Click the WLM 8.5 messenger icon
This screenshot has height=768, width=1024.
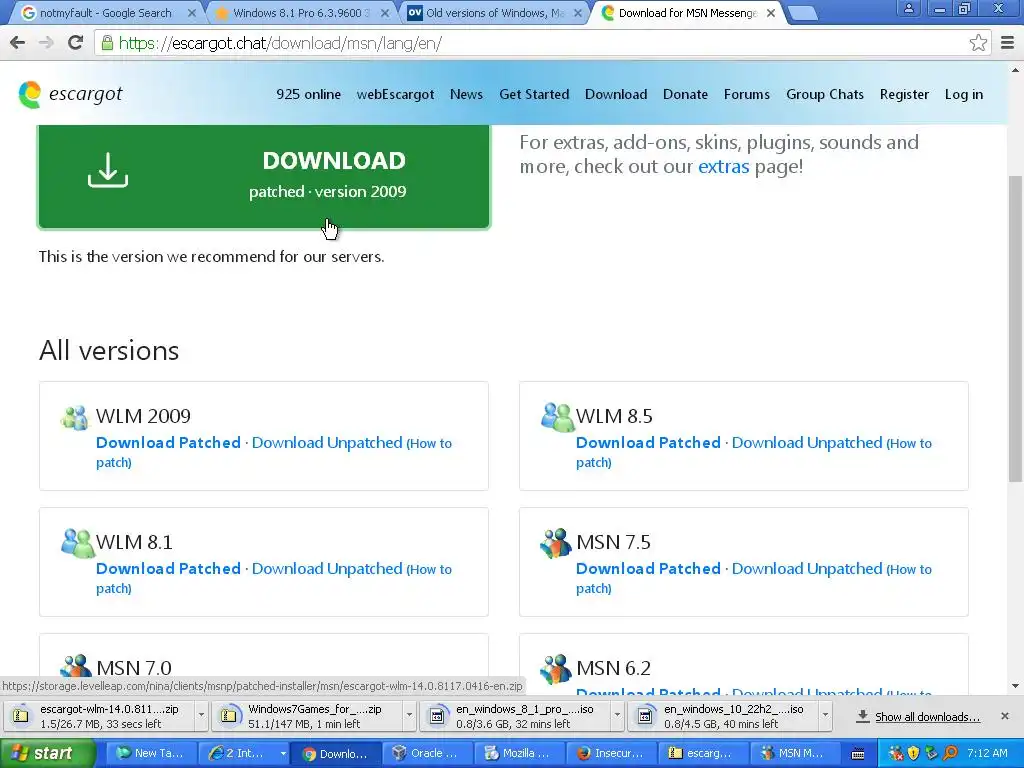556,417
